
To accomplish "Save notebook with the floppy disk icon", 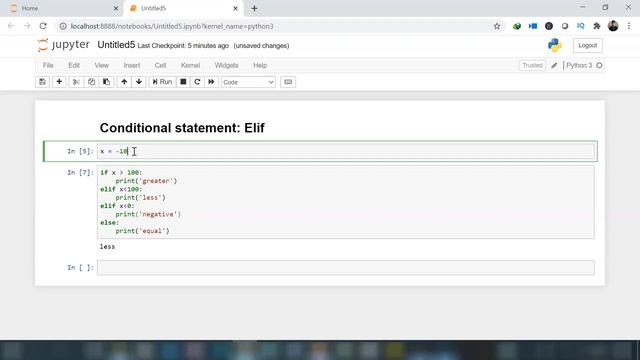I will [x=42, y=82].
